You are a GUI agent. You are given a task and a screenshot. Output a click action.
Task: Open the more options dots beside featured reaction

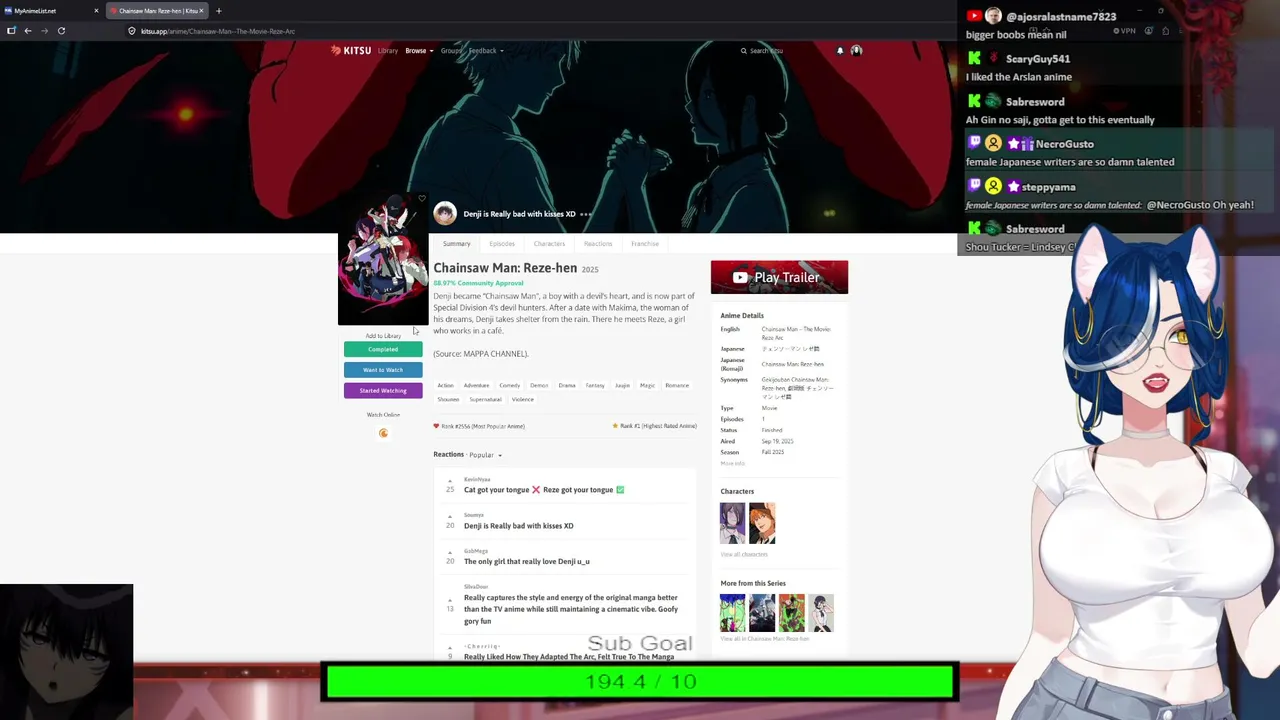[x=586, y=214]
